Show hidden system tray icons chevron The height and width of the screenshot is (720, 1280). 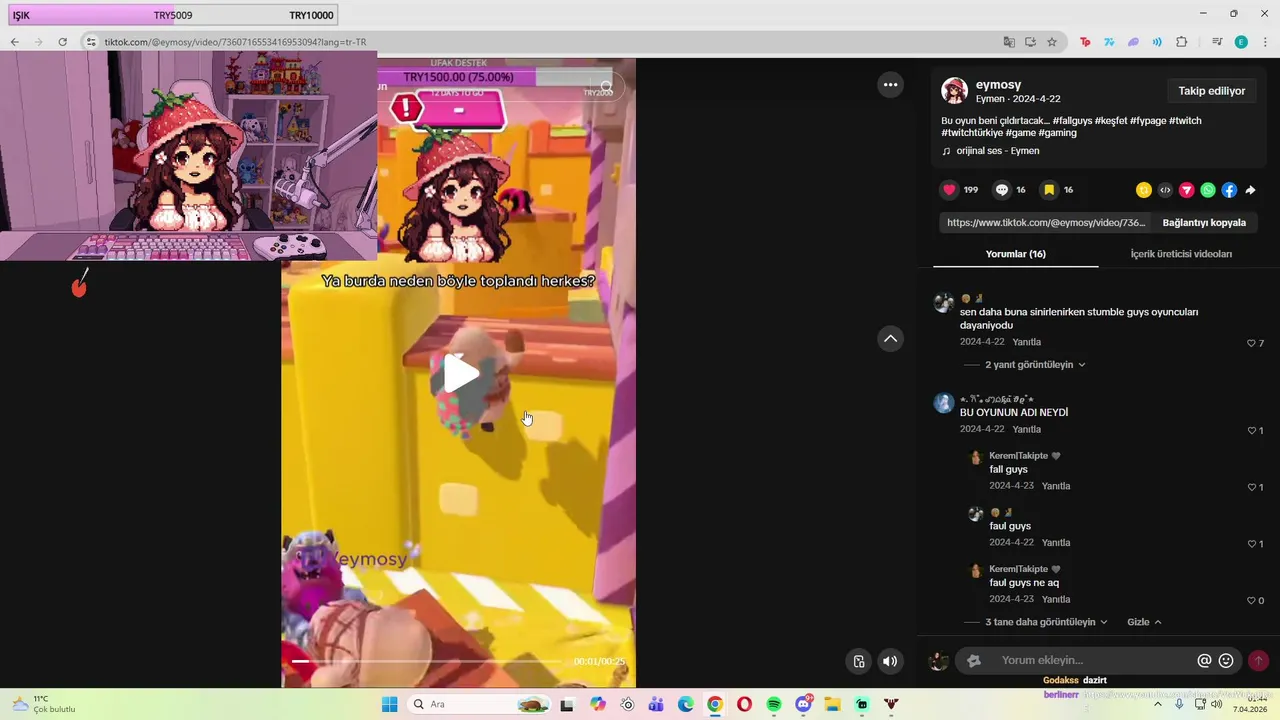[1159, 704]
